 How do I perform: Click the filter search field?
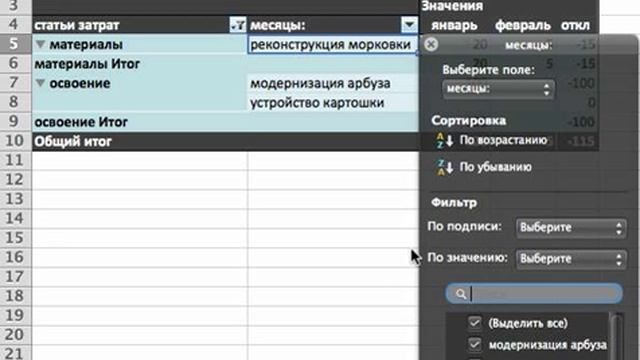click(x=534, y=293)
